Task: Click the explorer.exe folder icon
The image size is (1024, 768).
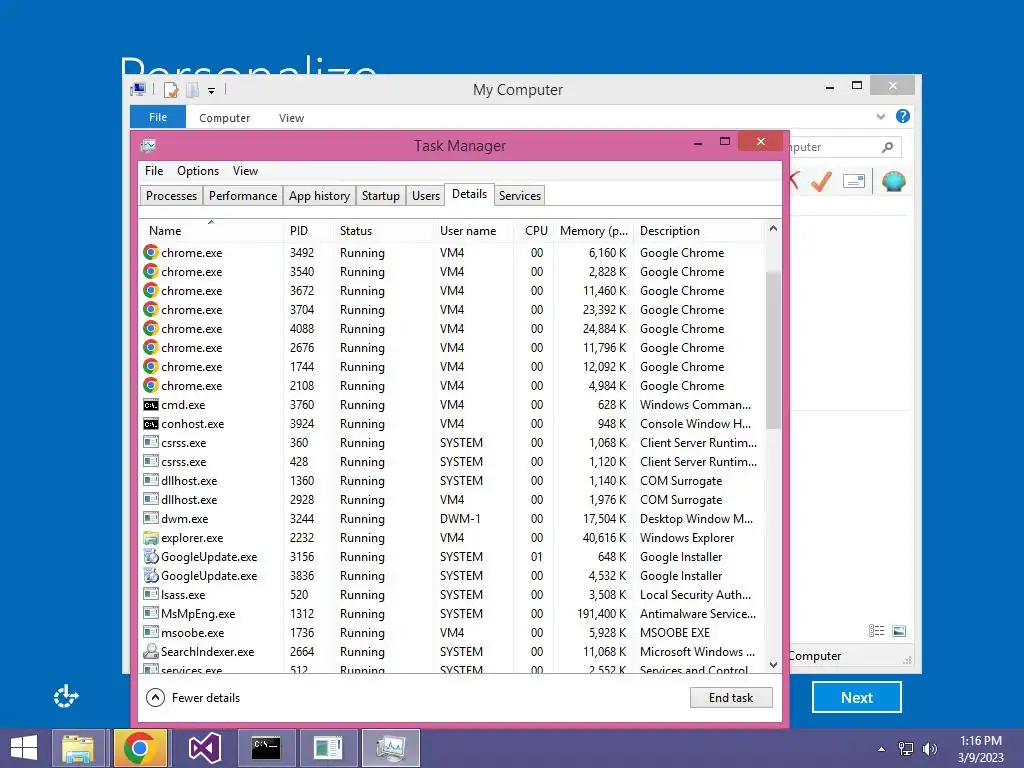Action: pyautogui.click(x=151, y=537)
